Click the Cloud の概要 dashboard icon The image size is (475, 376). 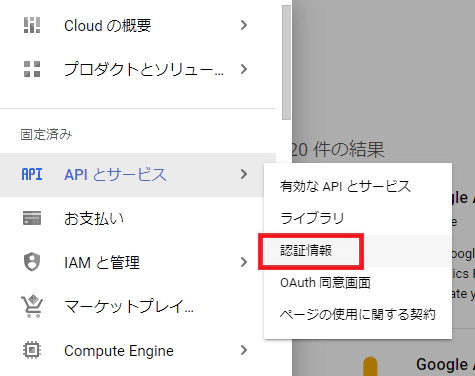[x=32, y=25]
